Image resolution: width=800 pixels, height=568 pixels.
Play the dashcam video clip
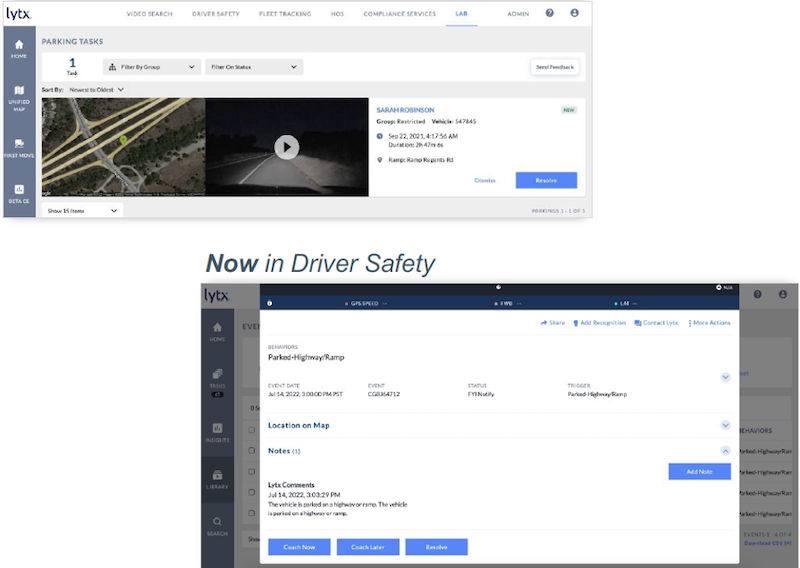(x=286, y=147)
